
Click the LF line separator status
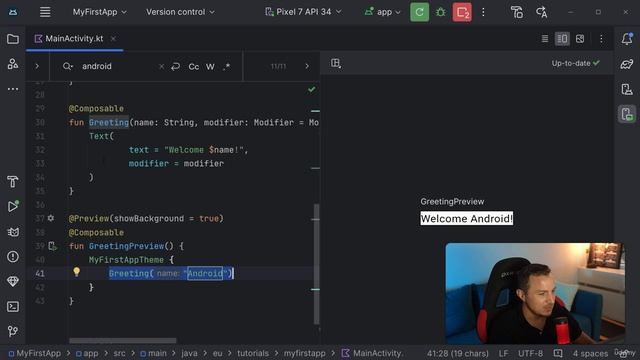(503, 353)
